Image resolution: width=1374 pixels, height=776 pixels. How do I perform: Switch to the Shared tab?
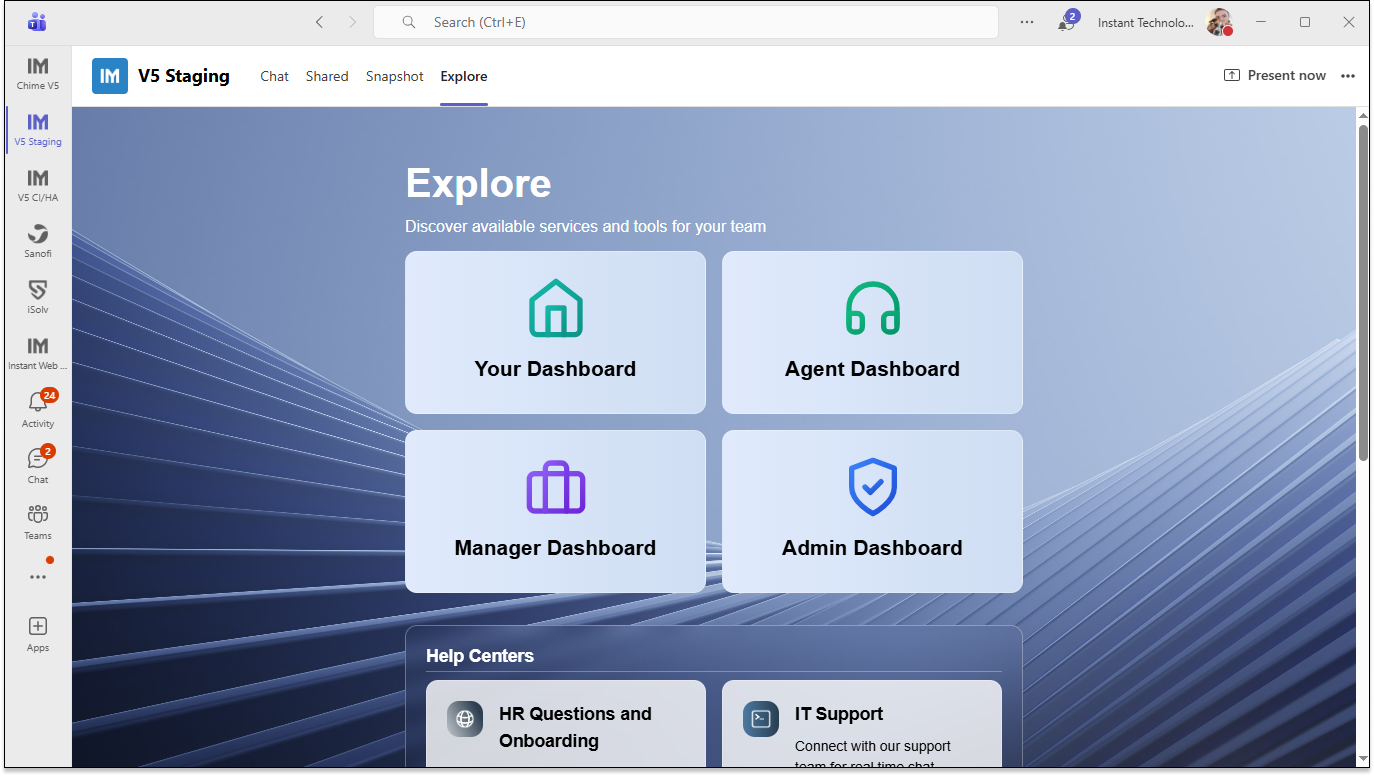[327, 76]
